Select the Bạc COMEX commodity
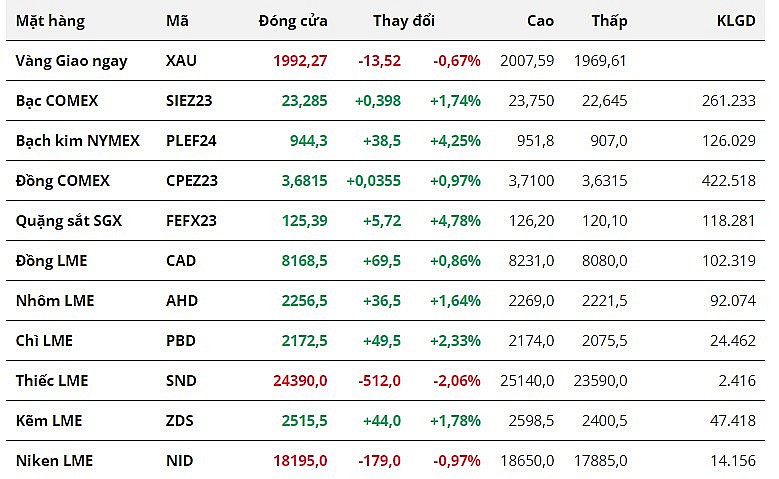Viewport: 779px width, 479px height. click(x=57, y=101)
